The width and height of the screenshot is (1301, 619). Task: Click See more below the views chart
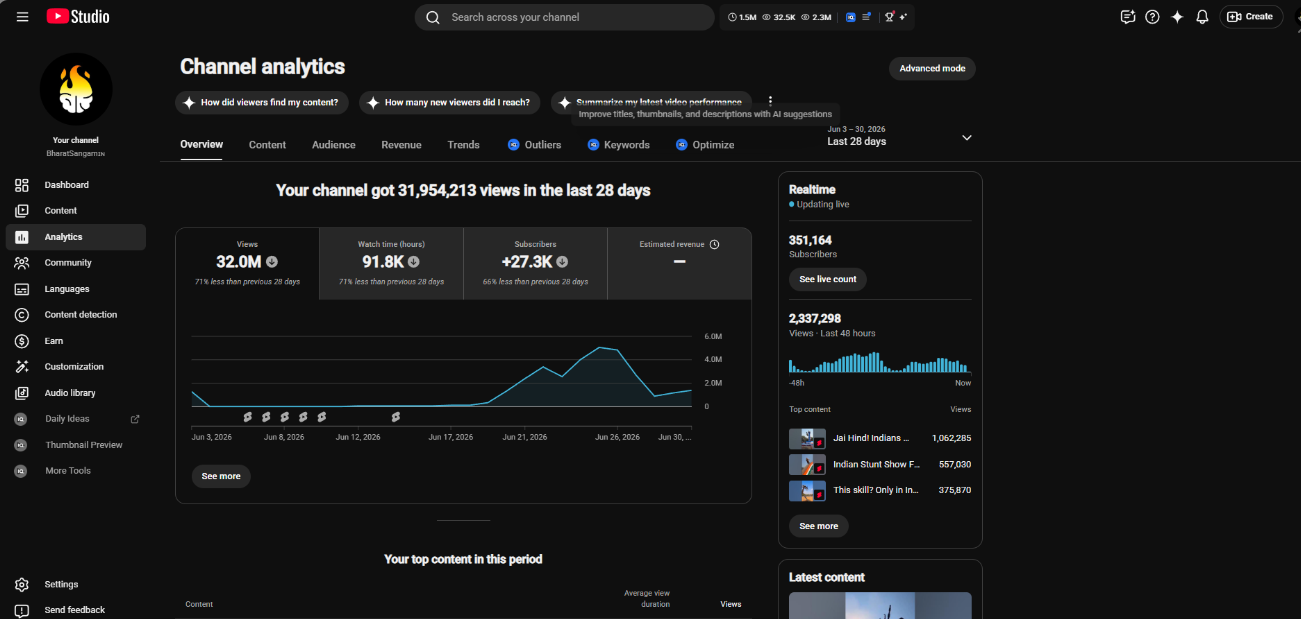(221, 476)
